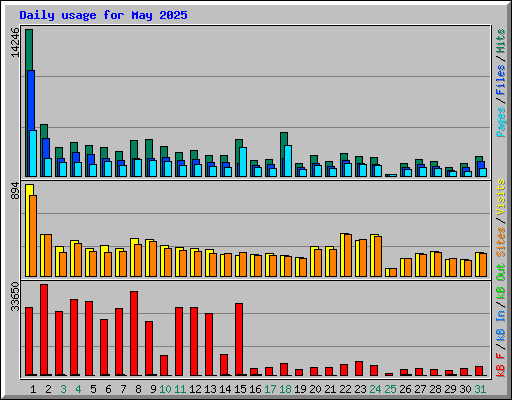Click the day 13 axis label
Screen dimensions: 512x400
point(210,389)
